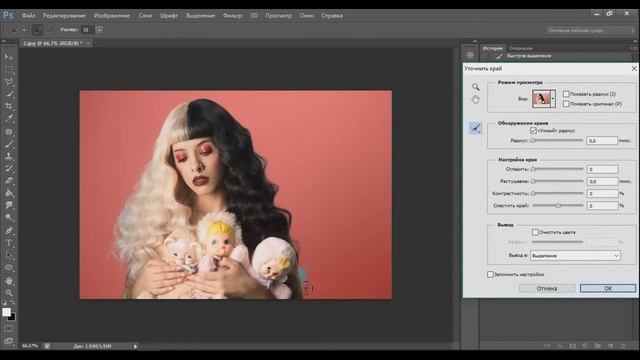Uncheck the 'Умный радиус' checkbox

(x=533, y=131)
